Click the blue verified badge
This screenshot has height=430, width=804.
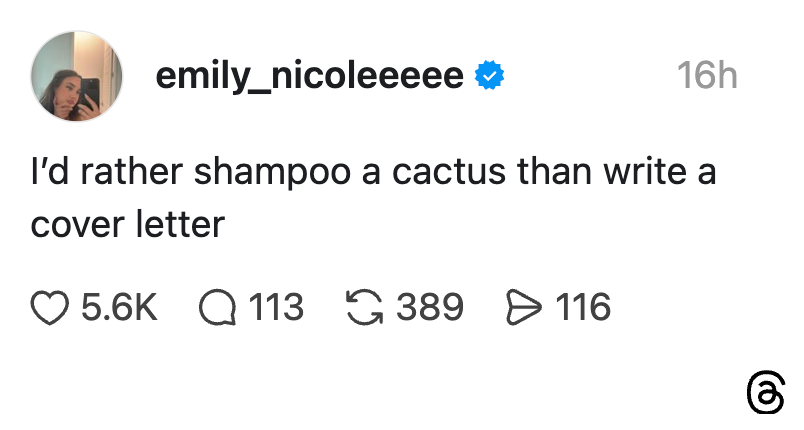(489, 76)
